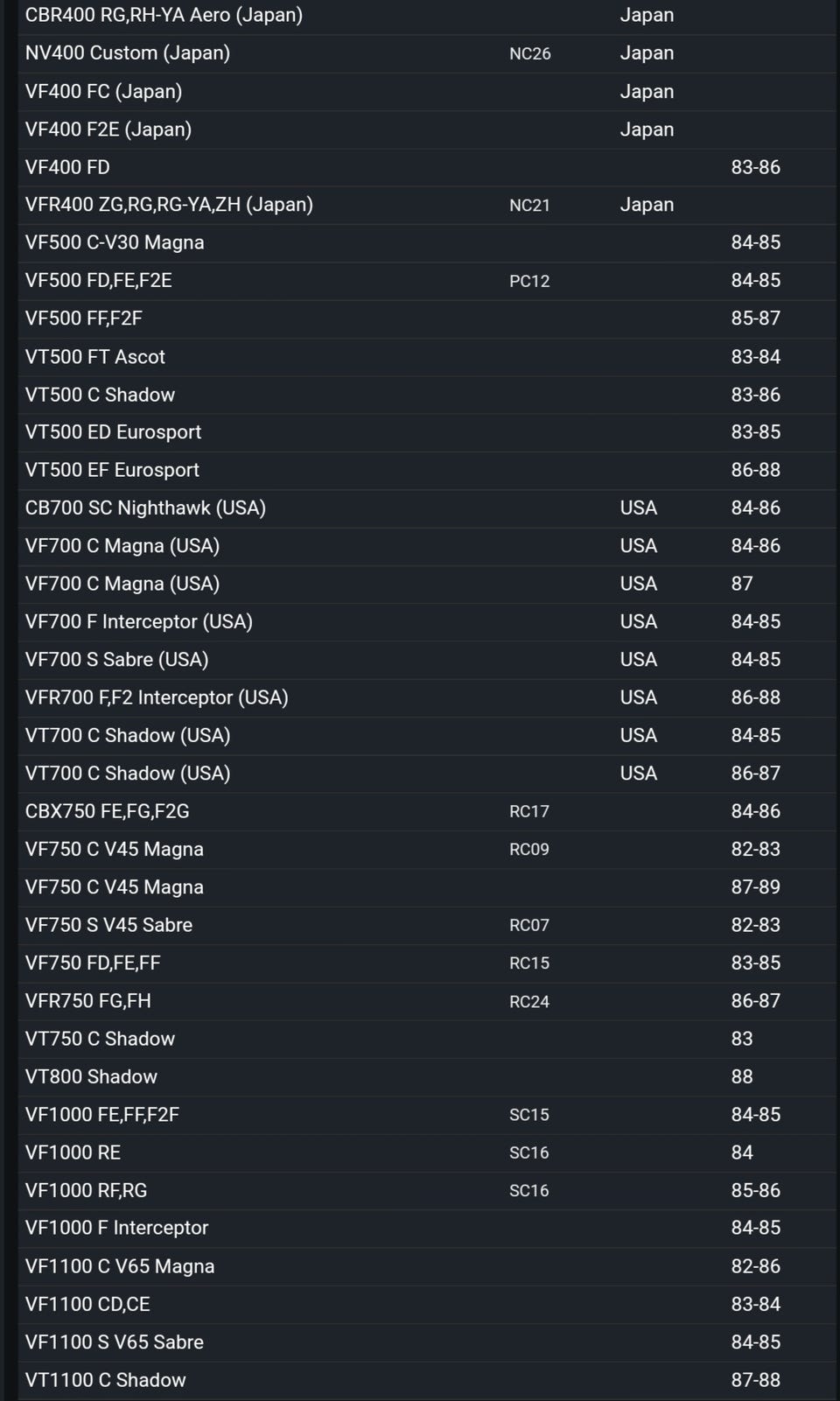Click the NC26 model code
This screenshot has height=1401, width=840.
click(529, 54)
